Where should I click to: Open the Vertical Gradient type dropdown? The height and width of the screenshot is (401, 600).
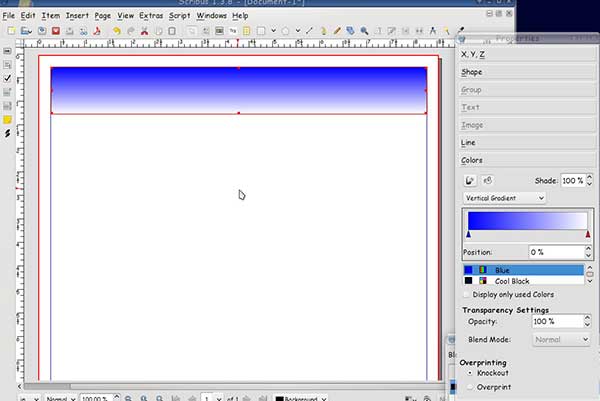504,198
